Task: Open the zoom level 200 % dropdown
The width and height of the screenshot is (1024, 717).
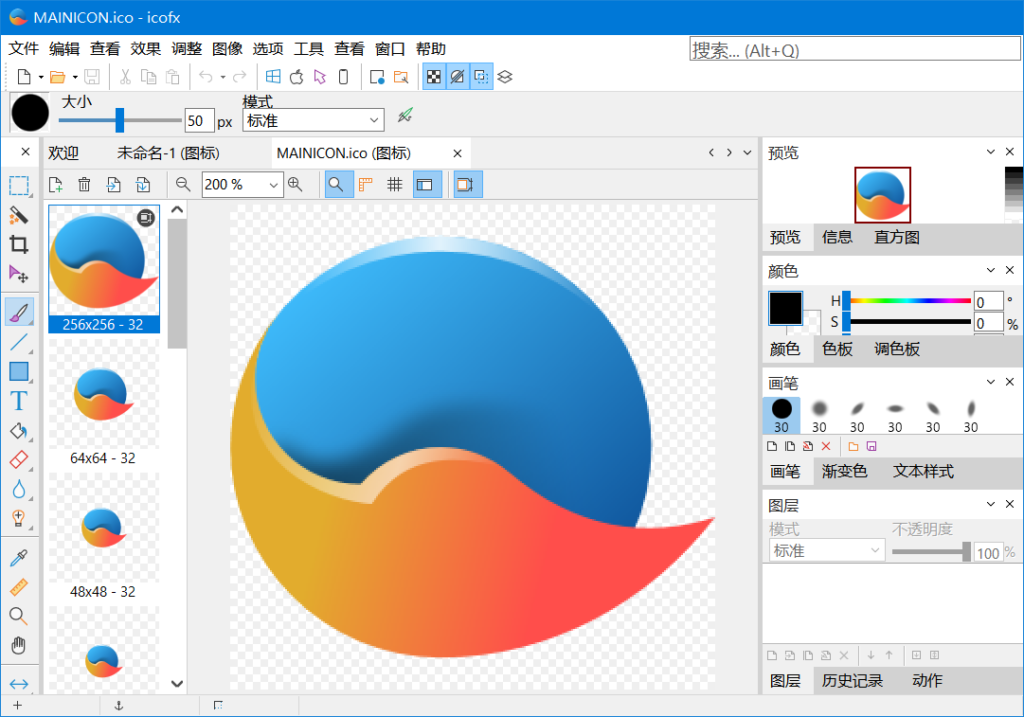Action: point(274,185)
